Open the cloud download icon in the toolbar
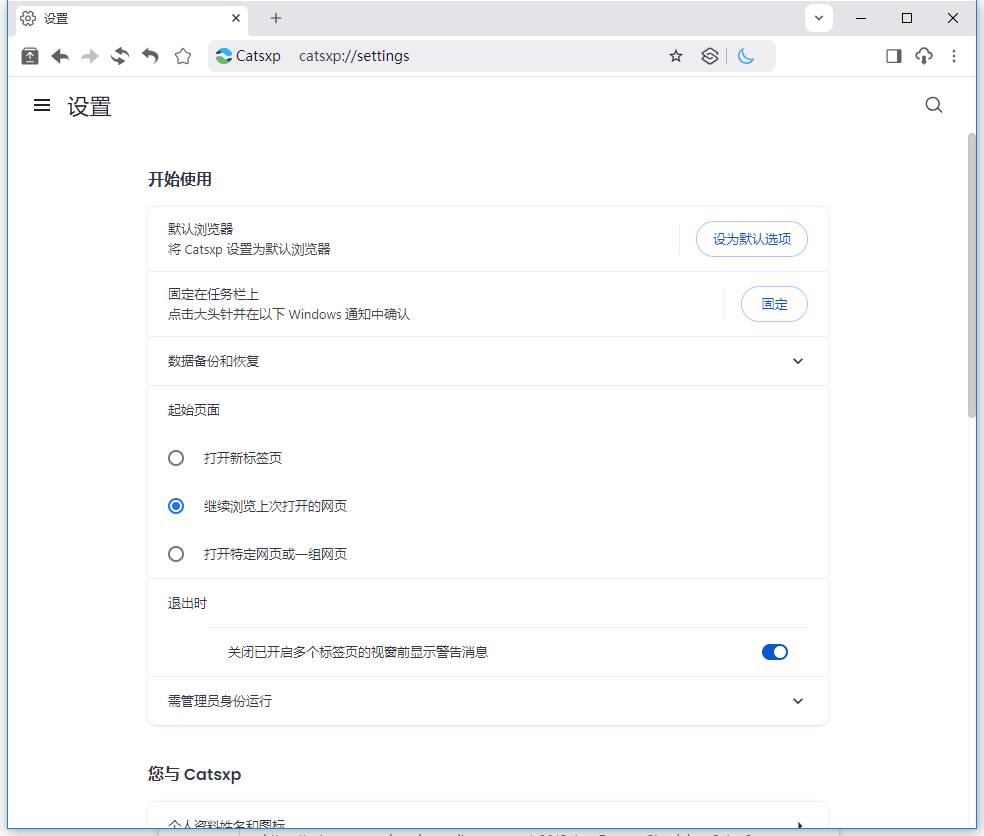 point(923,56)
